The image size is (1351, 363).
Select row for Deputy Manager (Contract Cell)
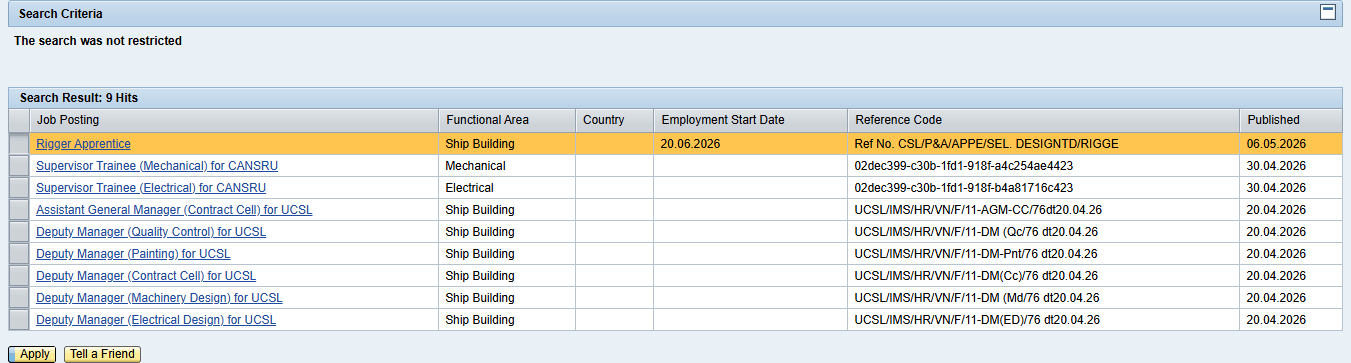19,276
